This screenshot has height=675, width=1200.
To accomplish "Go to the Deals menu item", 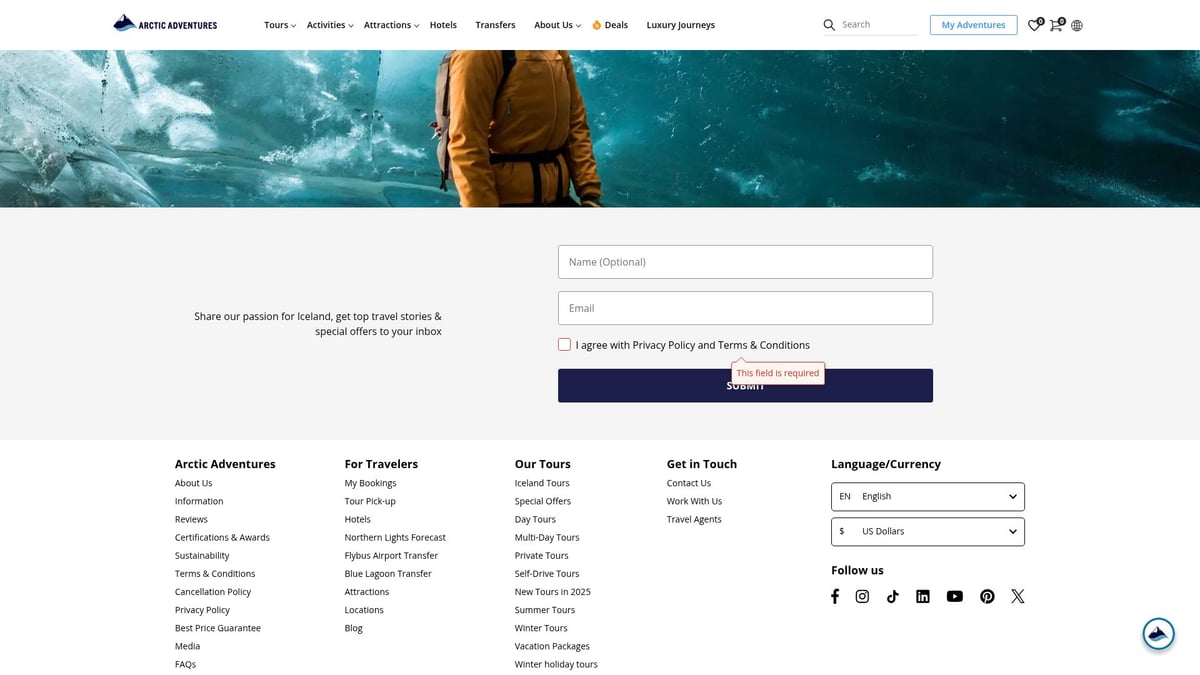I will pyautogui.click(x=611, y=25).
